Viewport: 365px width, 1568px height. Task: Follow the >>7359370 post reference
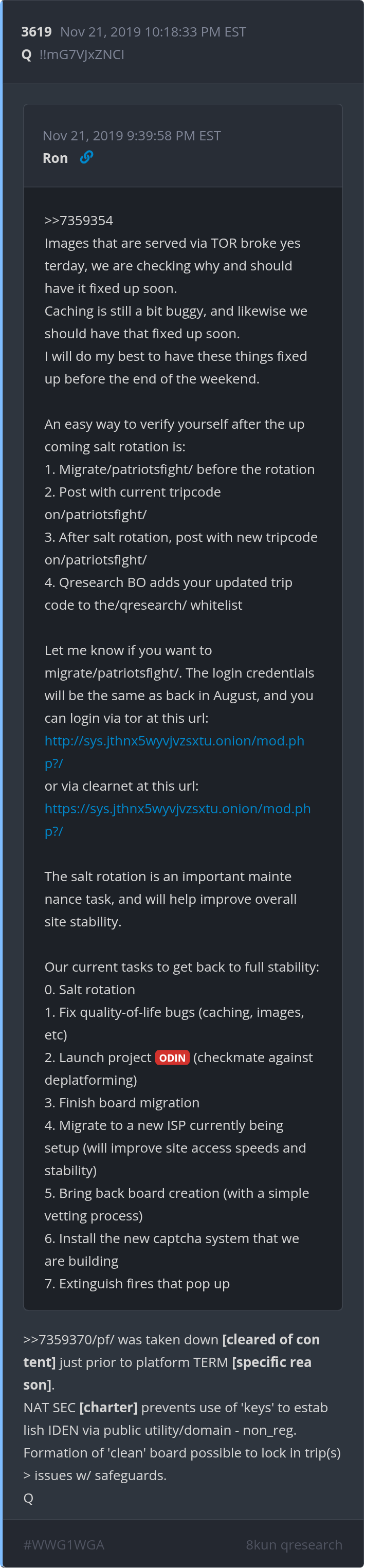coord(57,1340)
